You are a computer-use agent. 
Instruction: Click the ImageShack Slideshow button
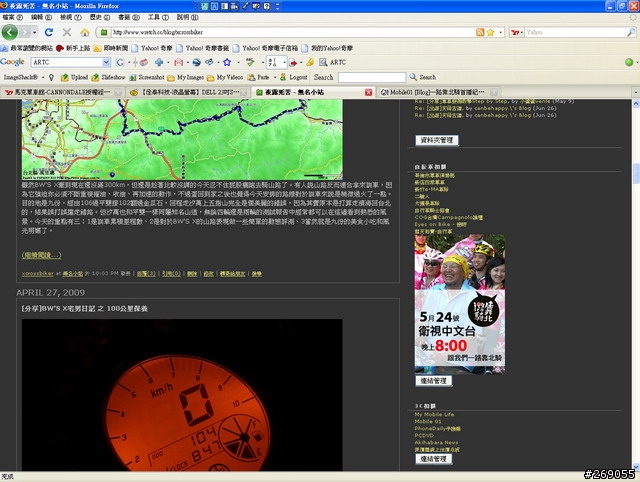pos(109,77)
